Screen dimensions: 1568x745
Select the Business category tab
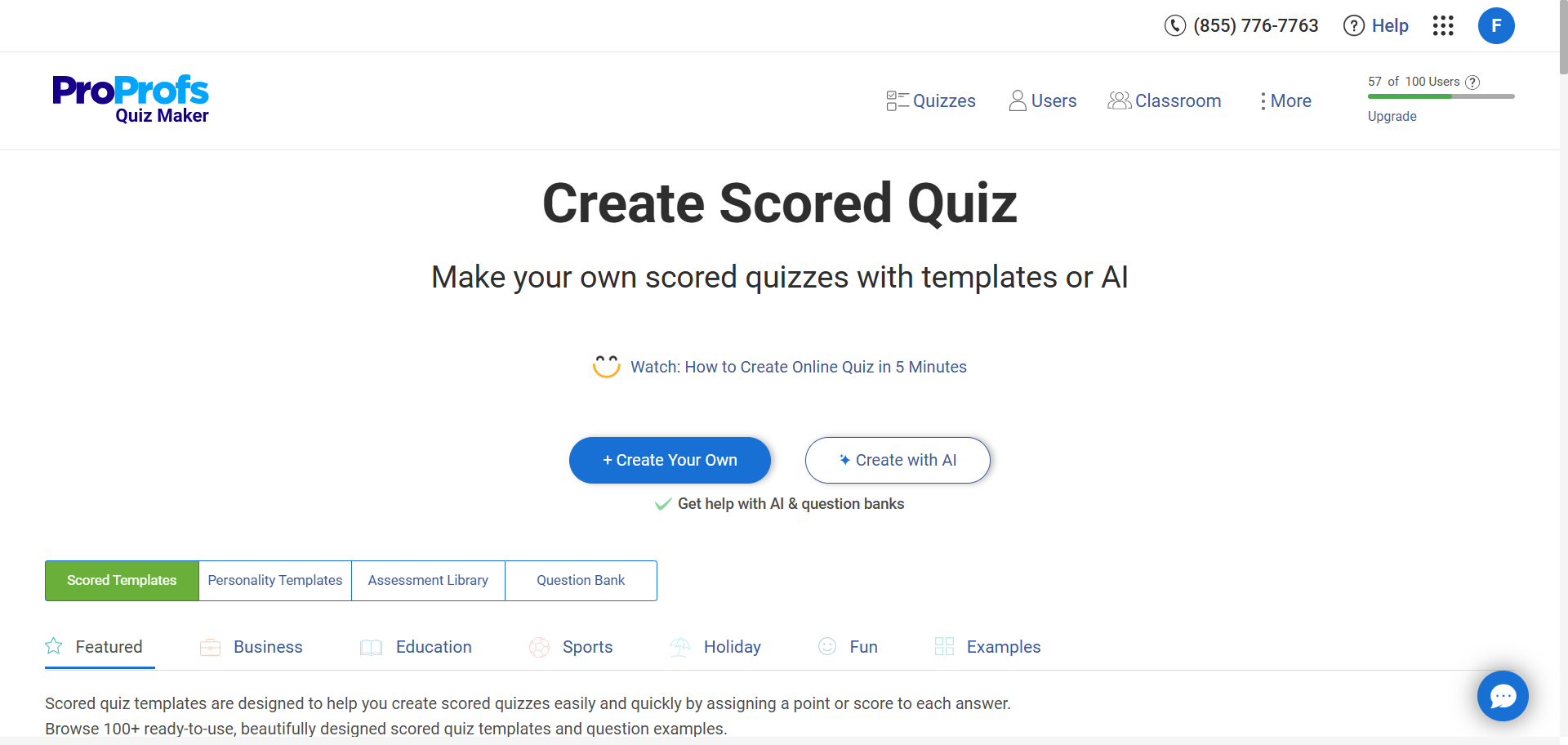click(x=252, y=647)
